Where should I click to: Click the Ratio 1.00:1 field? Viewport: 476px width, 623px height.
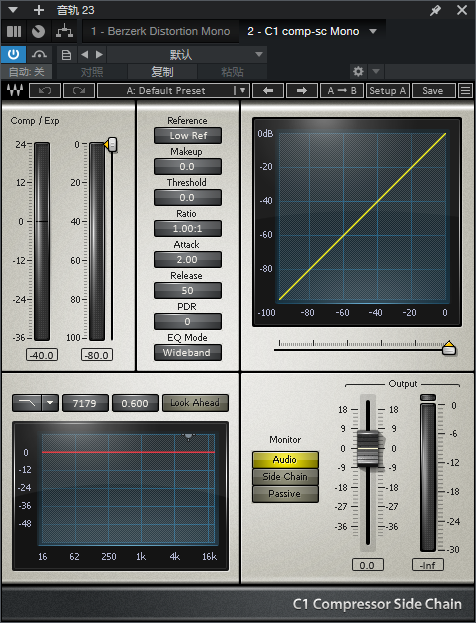pyautogui.click(x=188, y=228)
